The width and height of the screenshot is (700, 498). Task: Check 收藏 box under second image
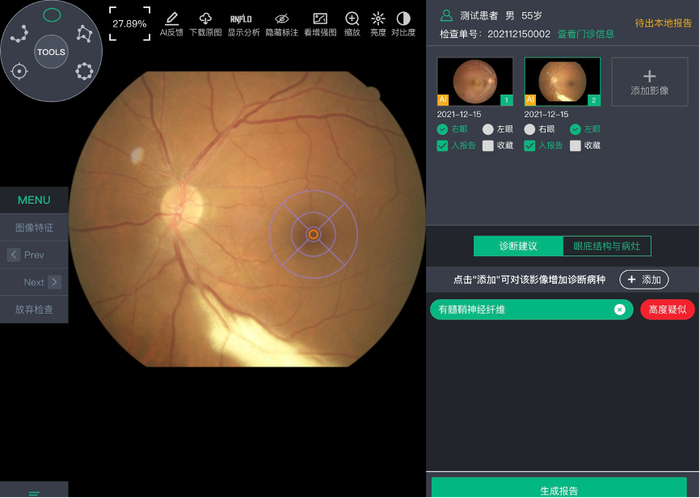575,146
